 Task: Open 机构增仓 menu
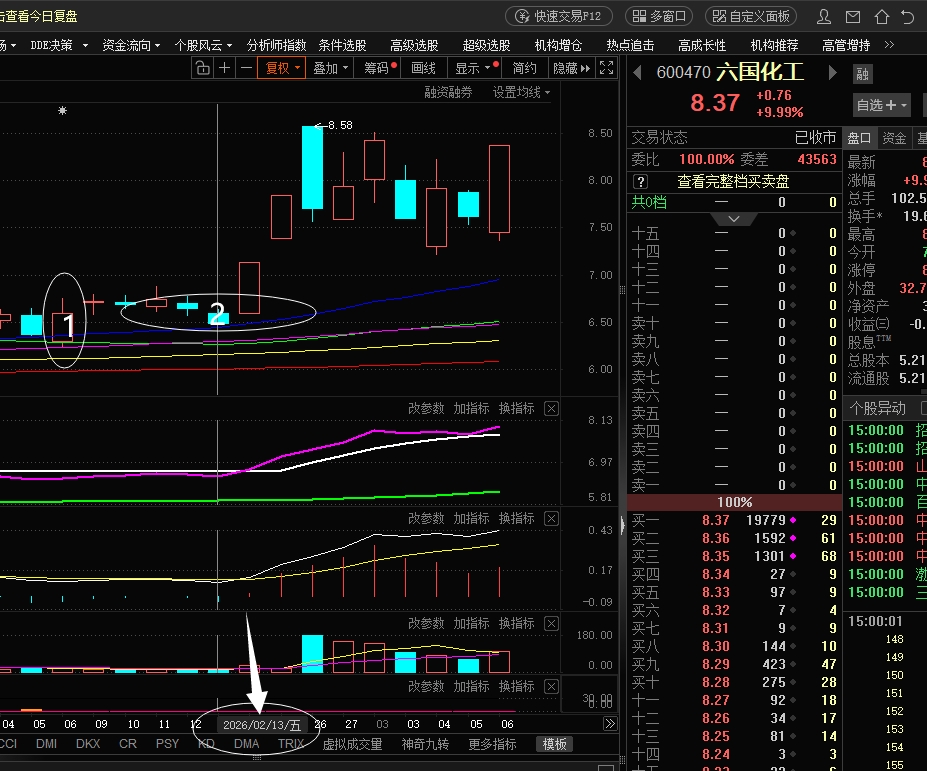coord(558,45)
